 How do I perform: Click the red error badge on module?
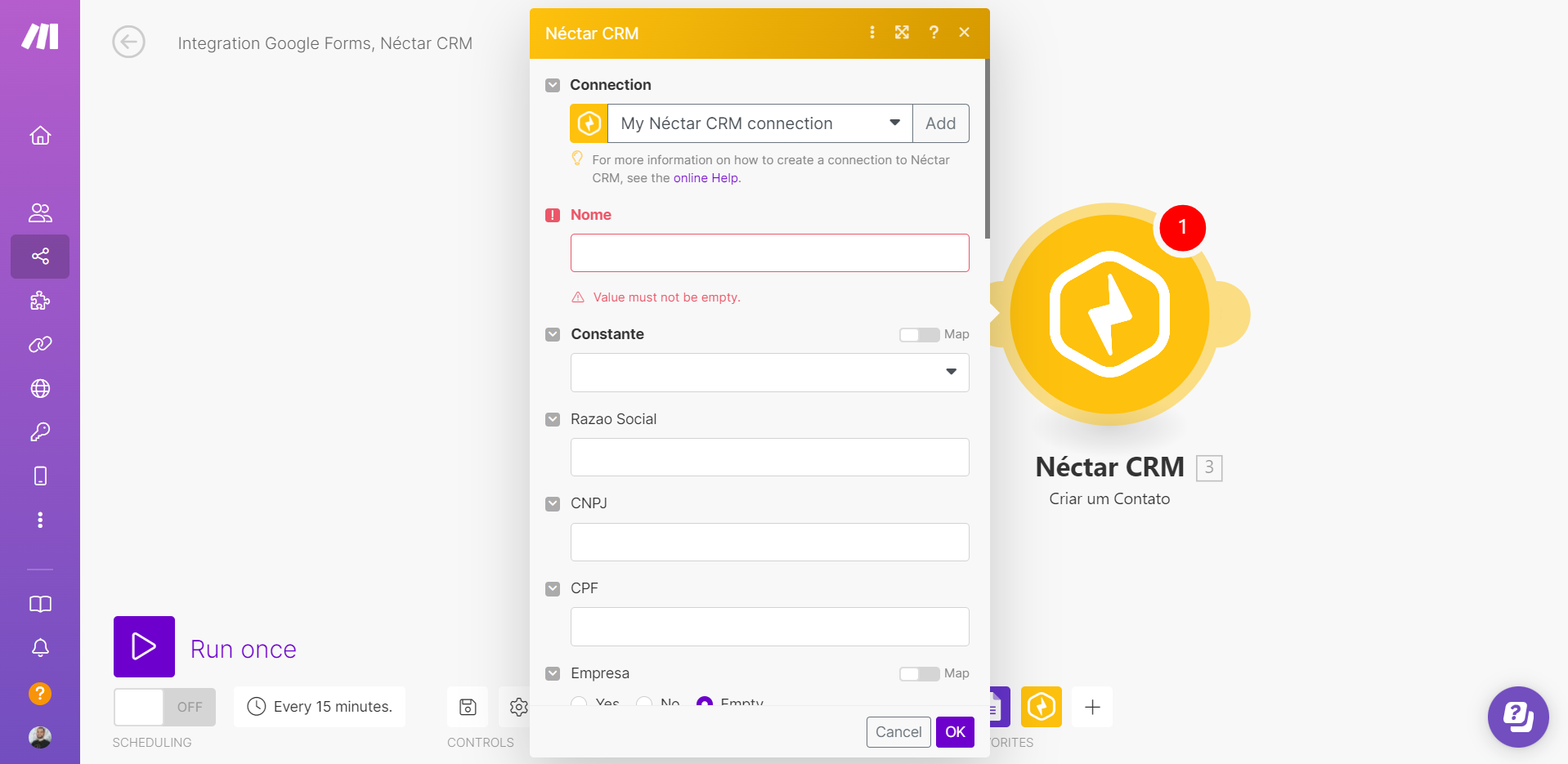[x=1182, y=228]
